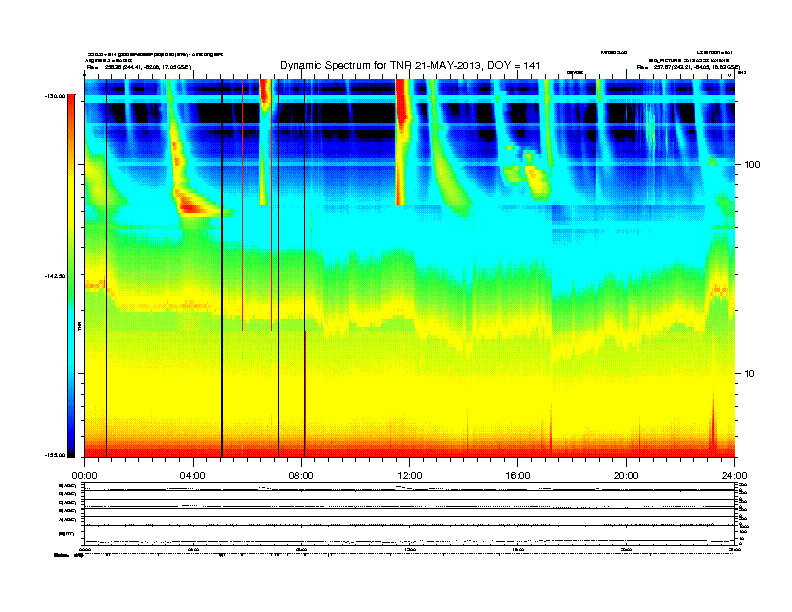Screen dimensions: 792x612
Task: Click the top-left "Re=" position readout above the plot
Action: 139,67
